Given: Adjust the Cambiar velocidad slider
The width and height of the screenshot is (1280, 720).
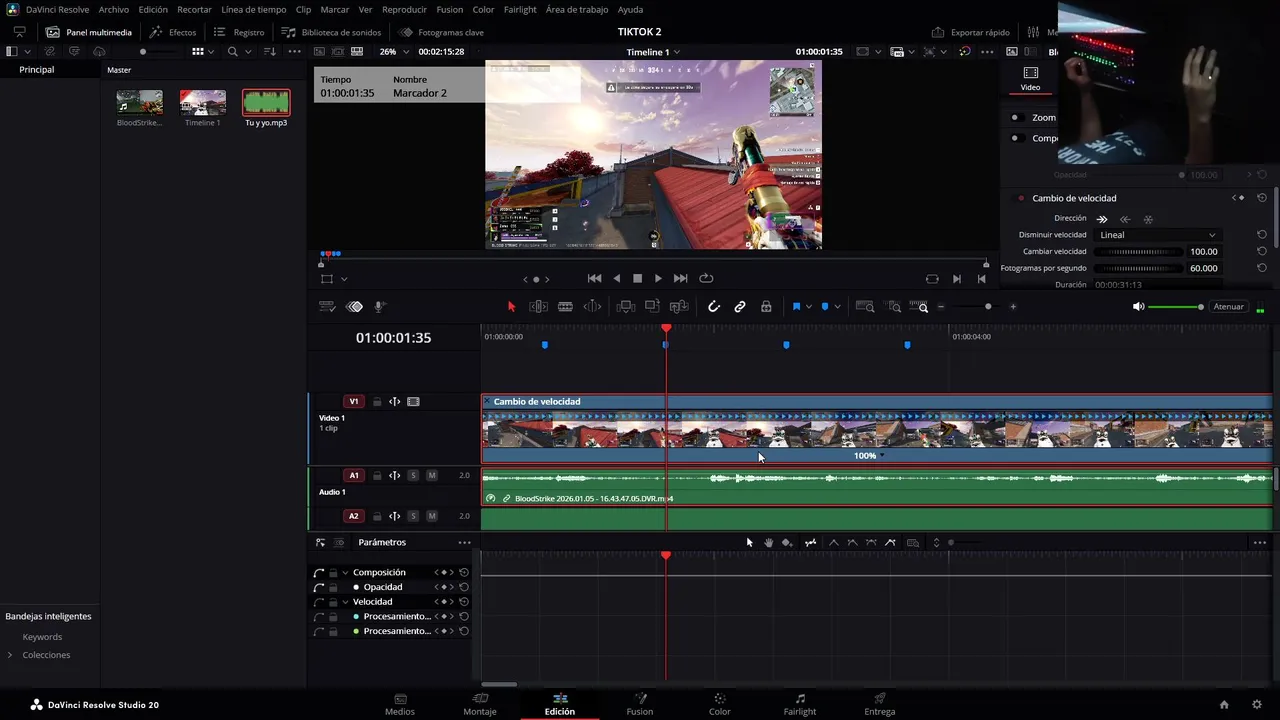Looking at the screenshot, I should click(1137, 252).
